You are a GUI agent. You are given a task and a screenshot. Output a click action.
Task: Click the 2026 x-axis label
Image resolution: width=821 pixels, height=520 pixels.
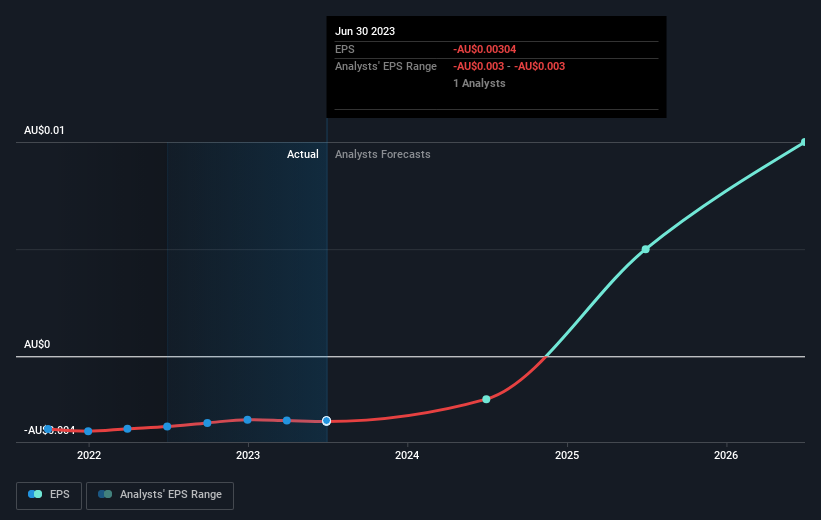726,455
